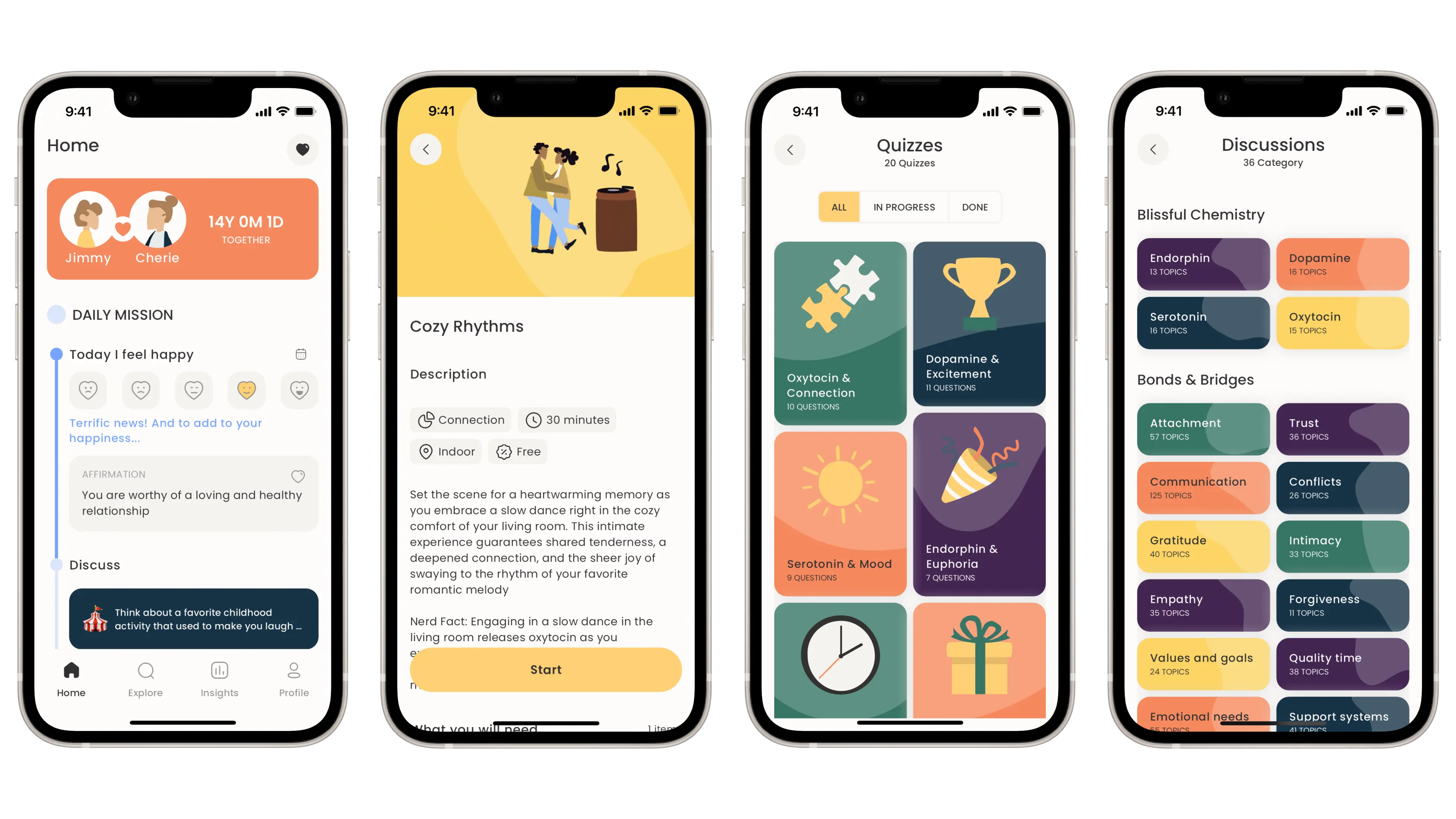Click the clock icon quiz card
The height and width of the screenshot is (819, 1456).
click(x=839, y=662)
